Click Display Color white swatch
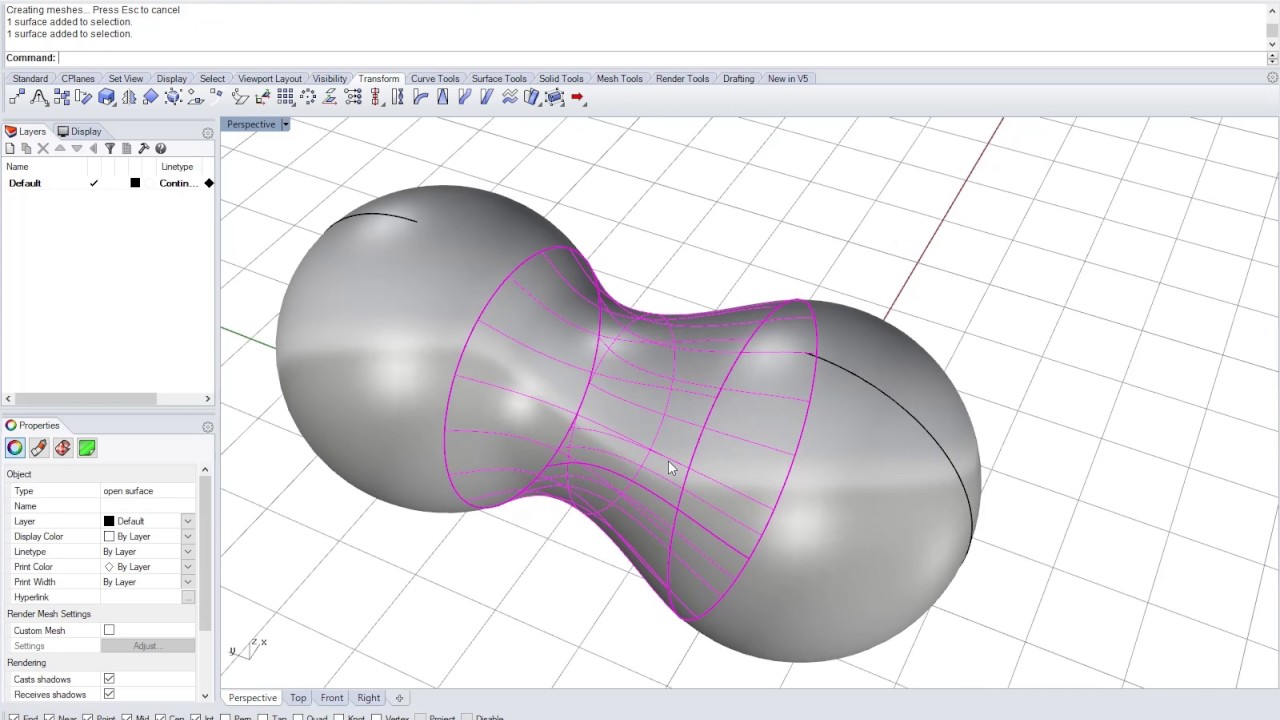Image resolution: width=1280 pixels, height=720 pixels. [x=109, y=536]
